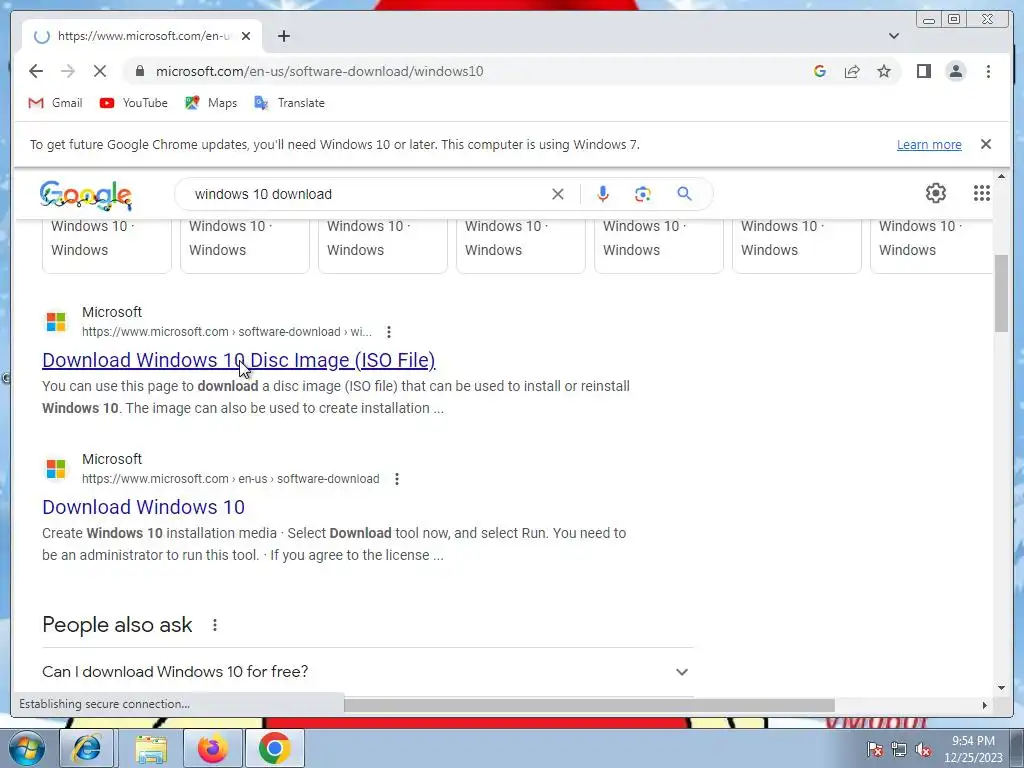The height and width of the screenshot is (768, 1024).
Task: Click the scroll down arrow
Action: click(x=1001, y=688)
